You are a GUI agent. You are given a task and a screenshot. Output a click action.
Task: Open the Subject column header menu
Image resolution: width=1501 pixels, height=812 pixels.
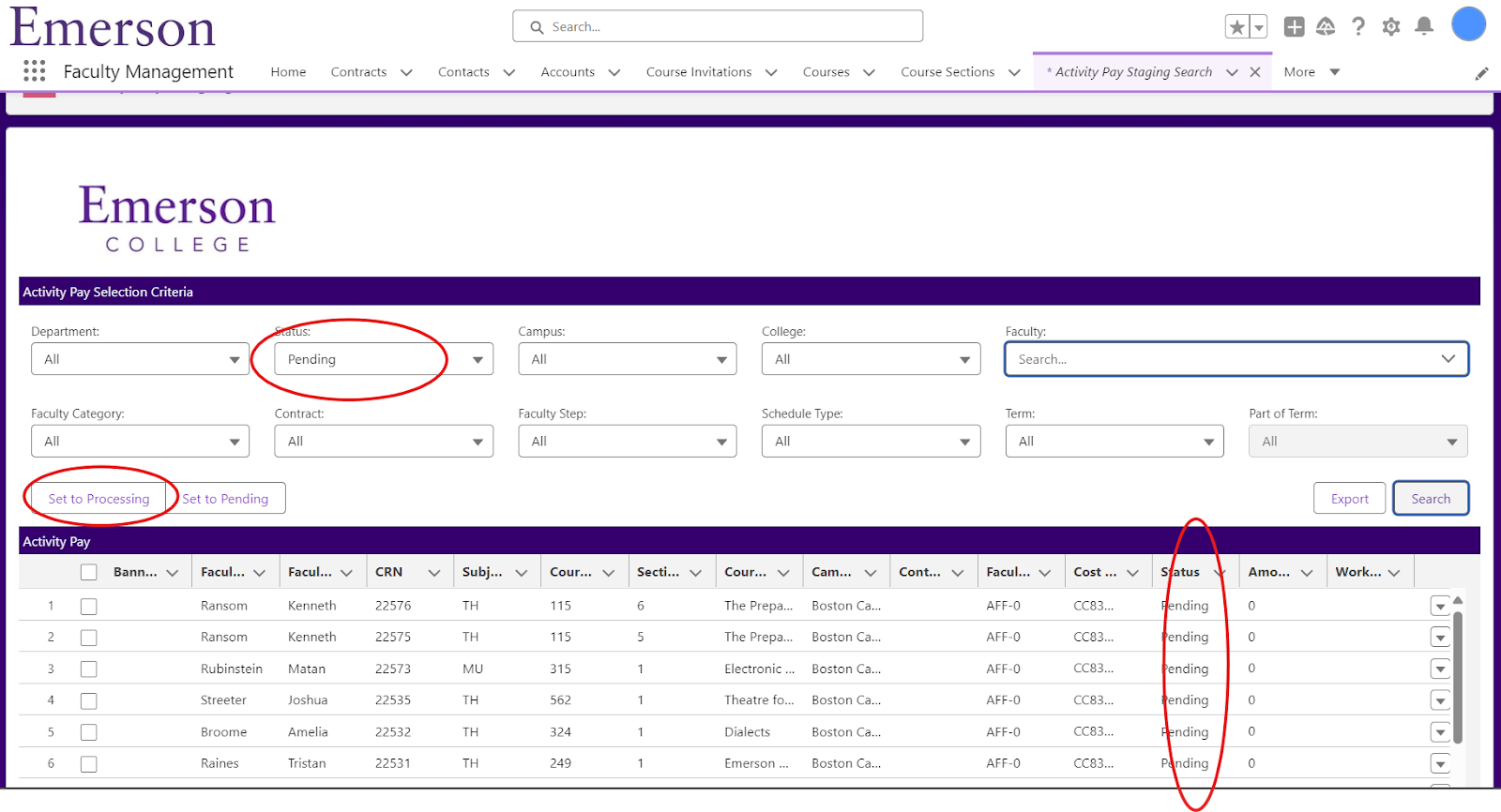coord(522,573)
